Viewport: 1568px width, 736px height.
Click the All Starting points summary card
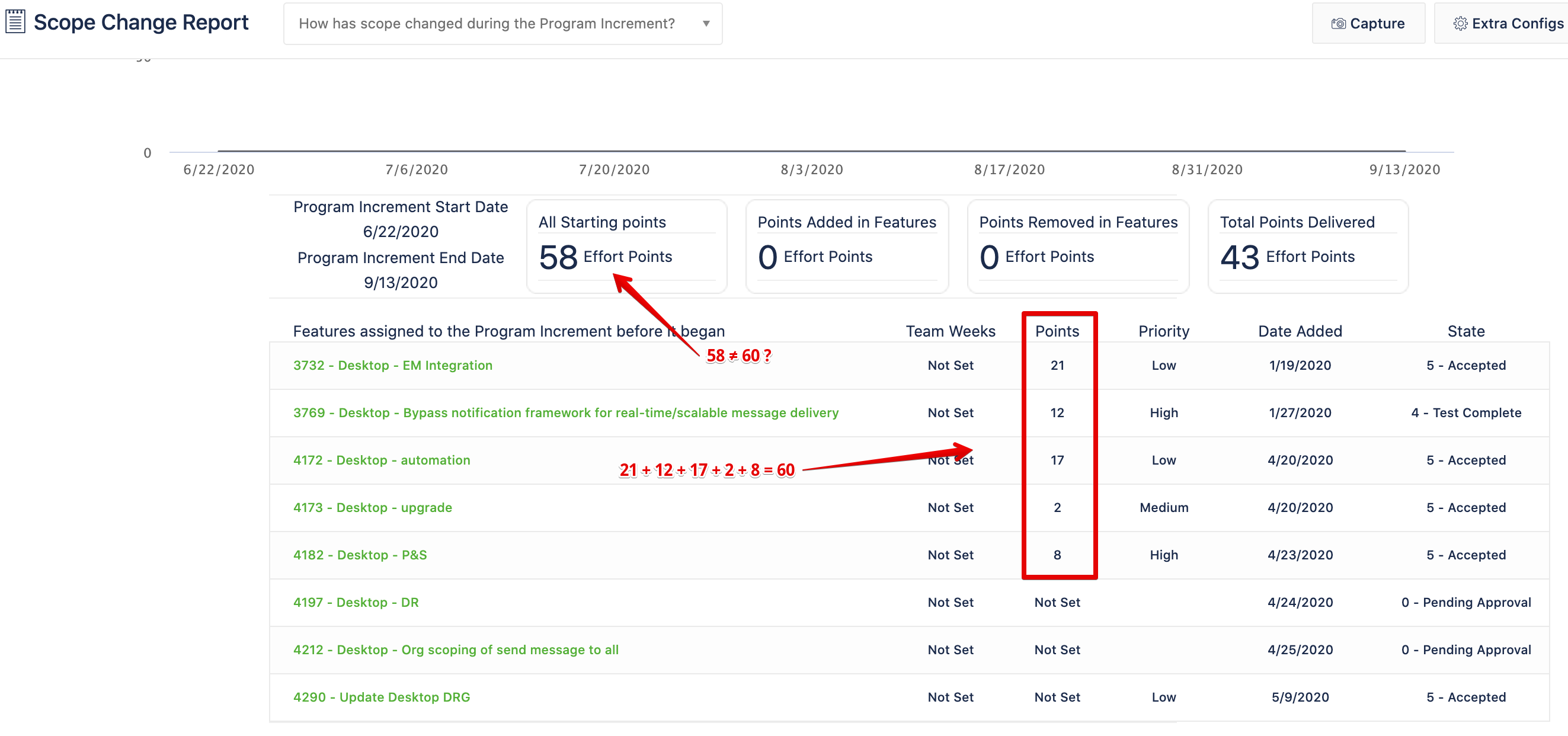click(x=627, y=246)
